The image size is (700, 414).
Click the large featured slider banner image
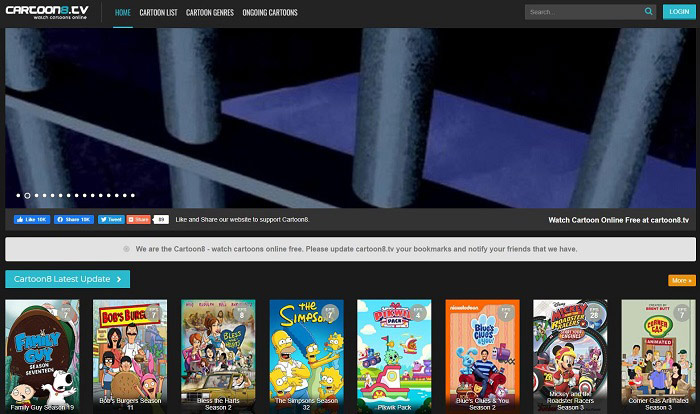click(350, 118)
